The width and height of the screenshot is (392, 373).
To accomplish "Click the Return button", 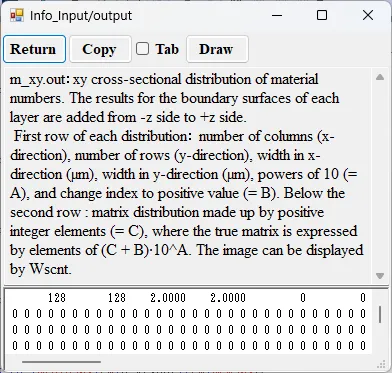I will click(x=34, y=49).
